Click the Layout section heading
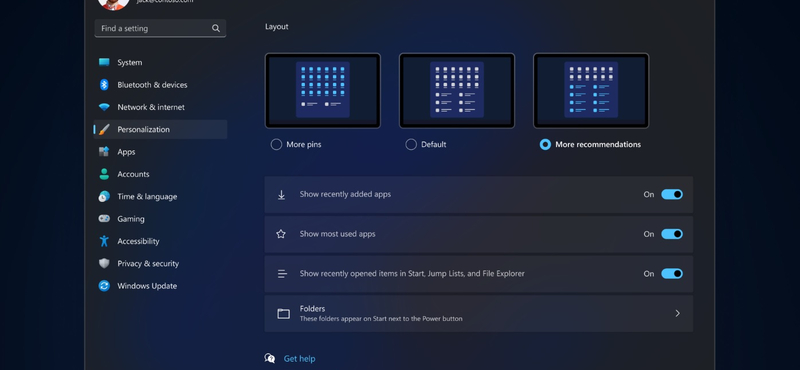800x370 pixels. click(277, 27)
